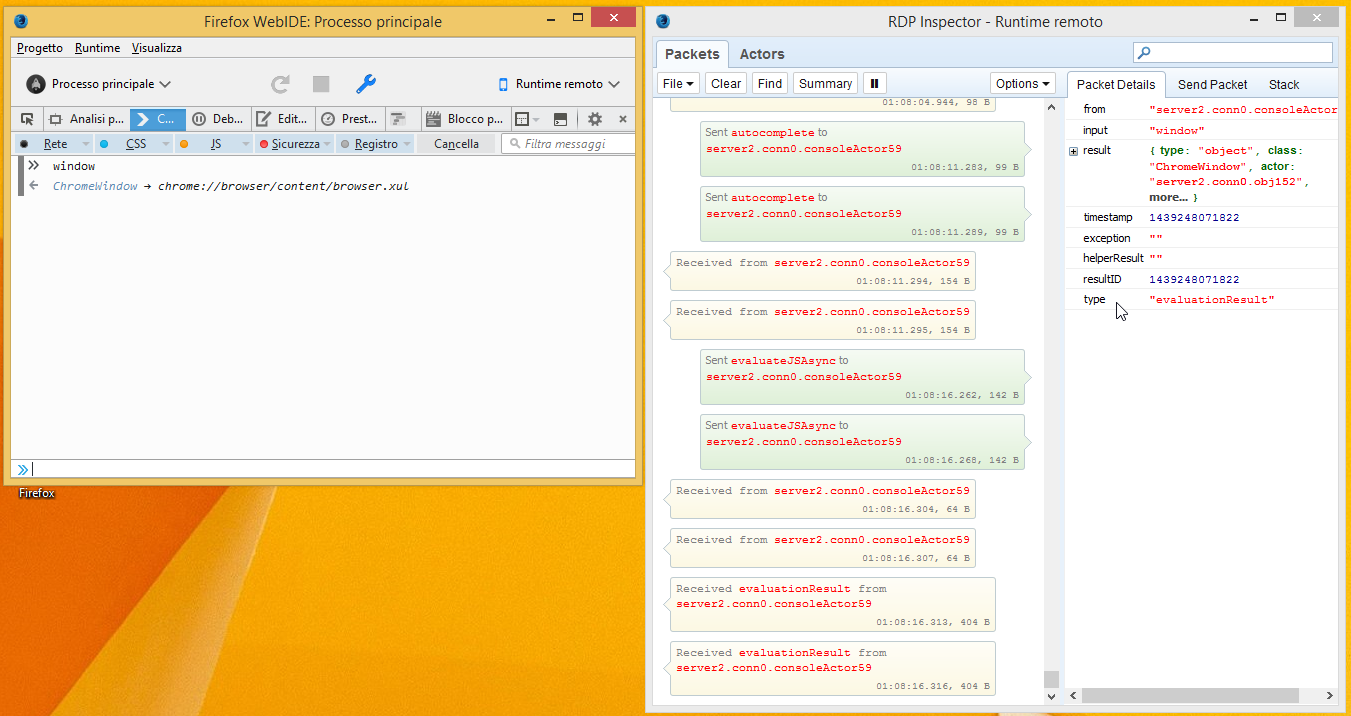Viewport: 1351px width, 716px height.
Task: Select the Stack tab
Action: coord(1284,85)
